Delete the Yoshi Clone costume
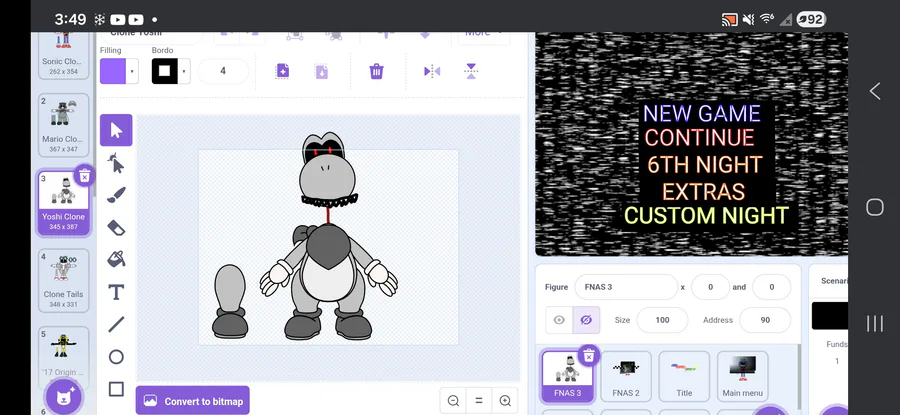900x415 pixels. click(x=84, y=176)
